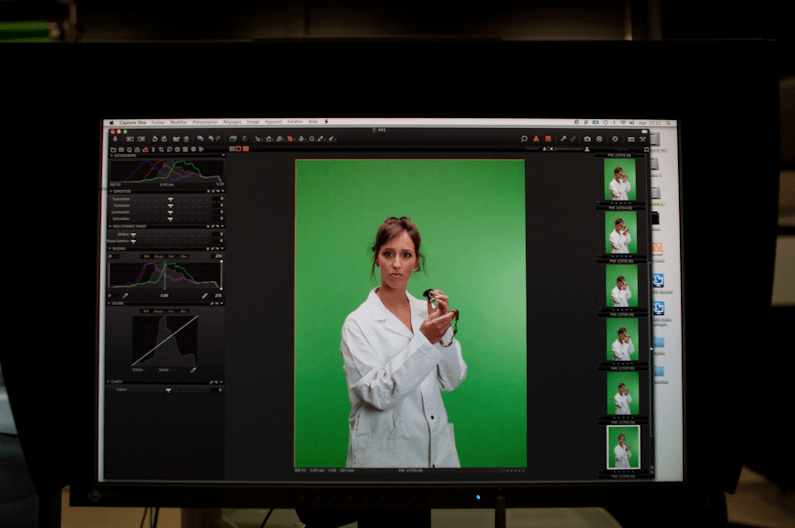Click the Redo arrow in toolbar

219,138
